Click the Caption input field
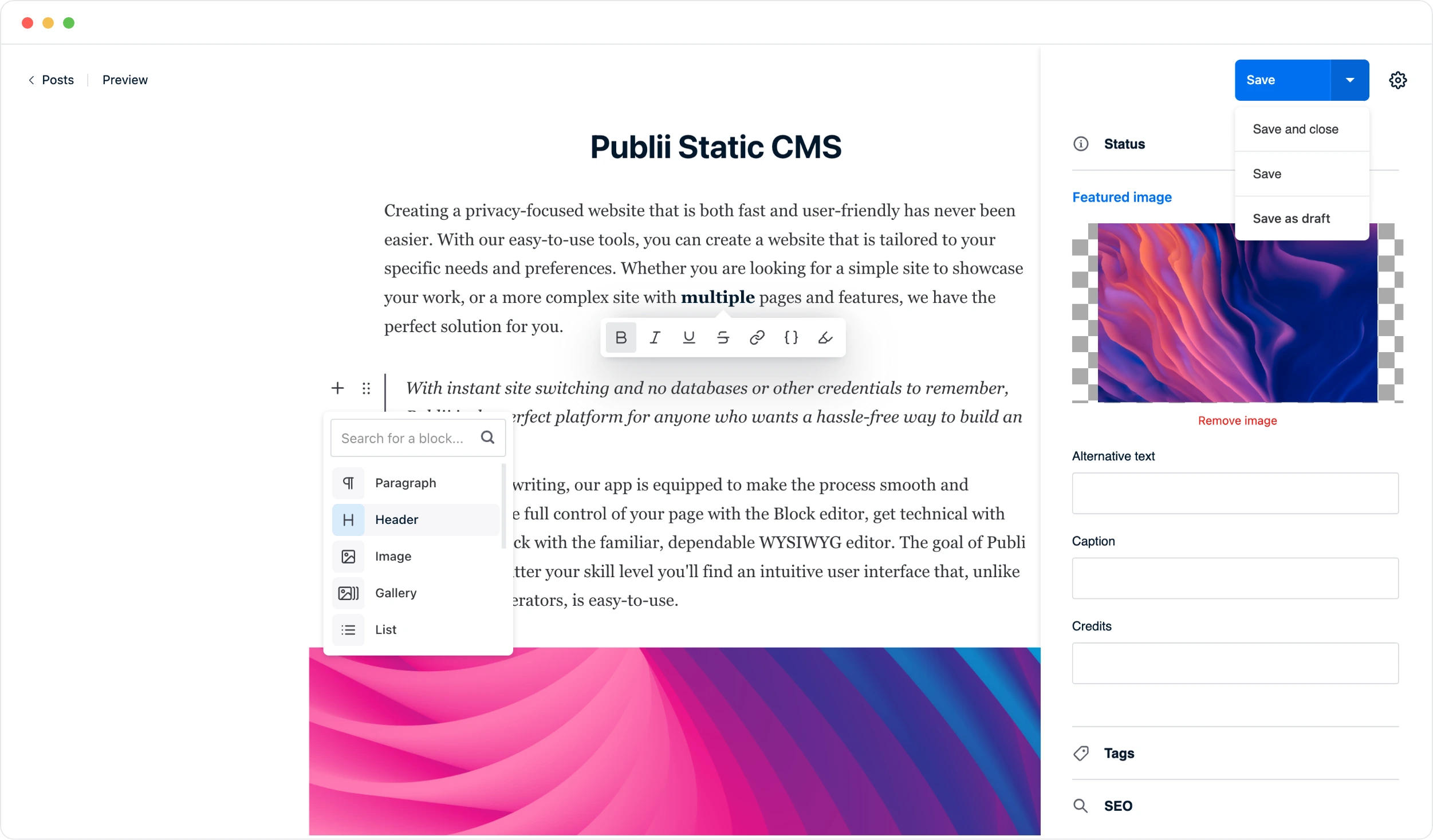Viewport: 1433px width, 840px height. [1237, 577]
